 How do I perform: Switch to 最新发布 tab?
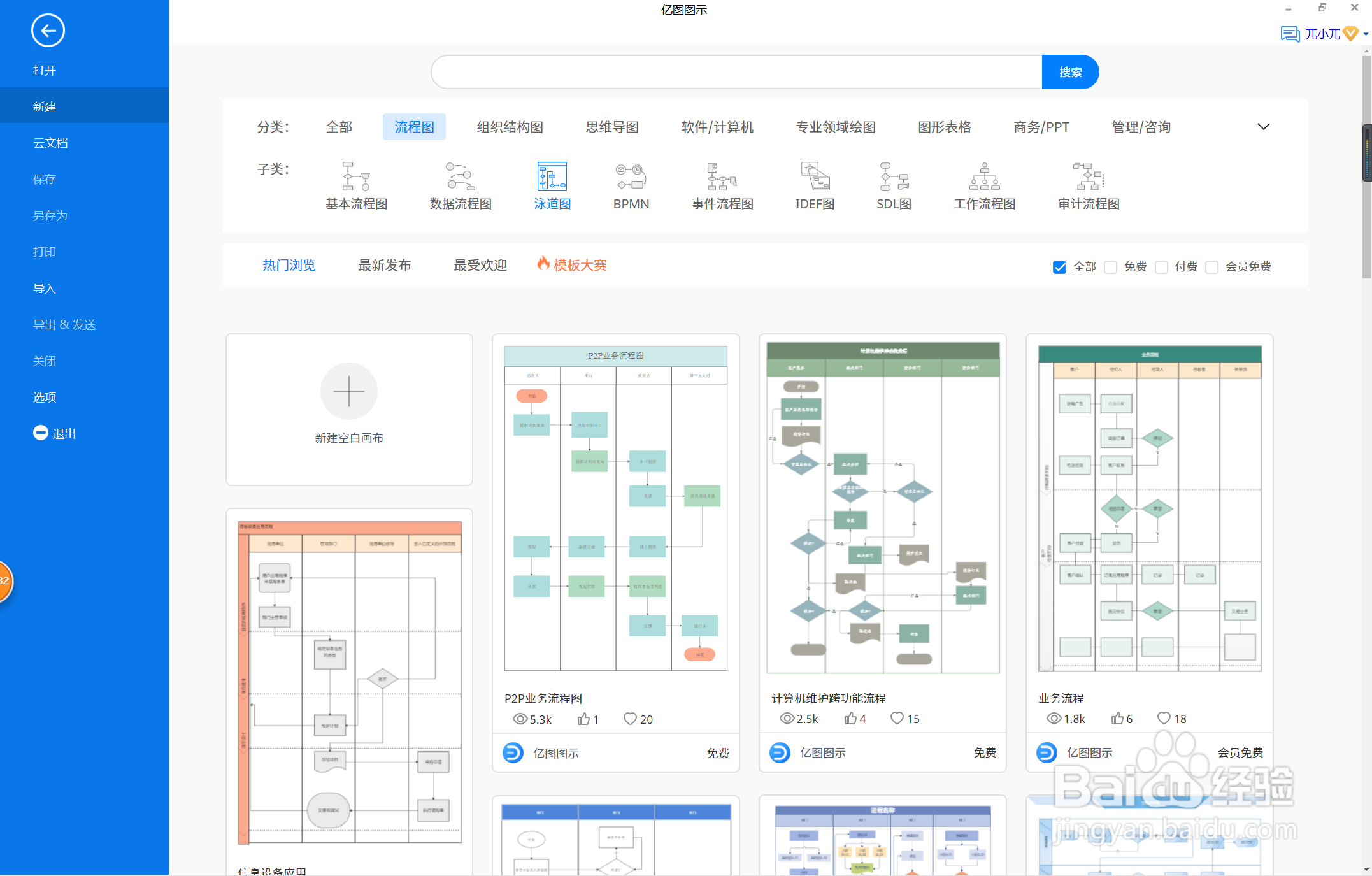[384, 265]
